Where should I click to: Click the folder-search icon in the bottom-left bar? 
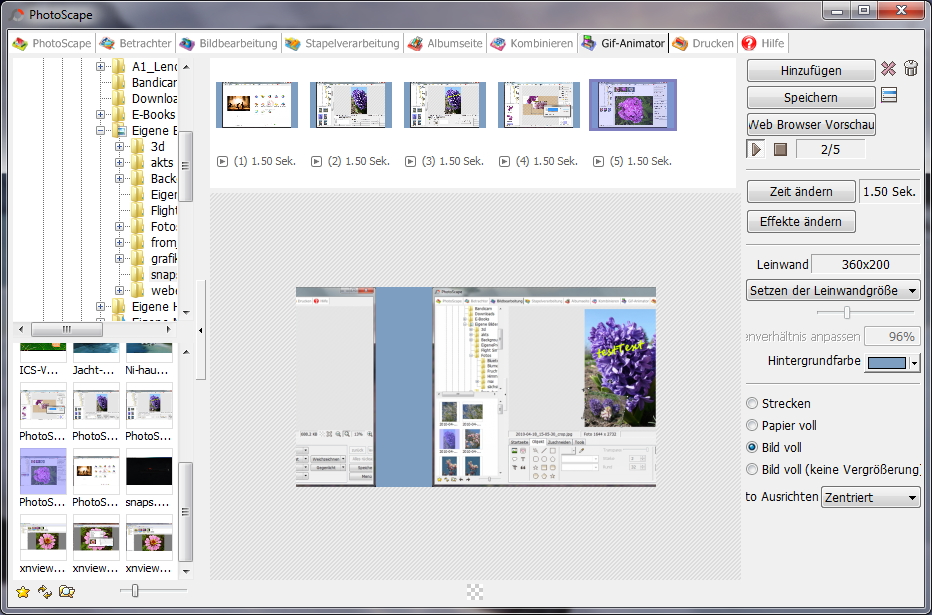67,592
